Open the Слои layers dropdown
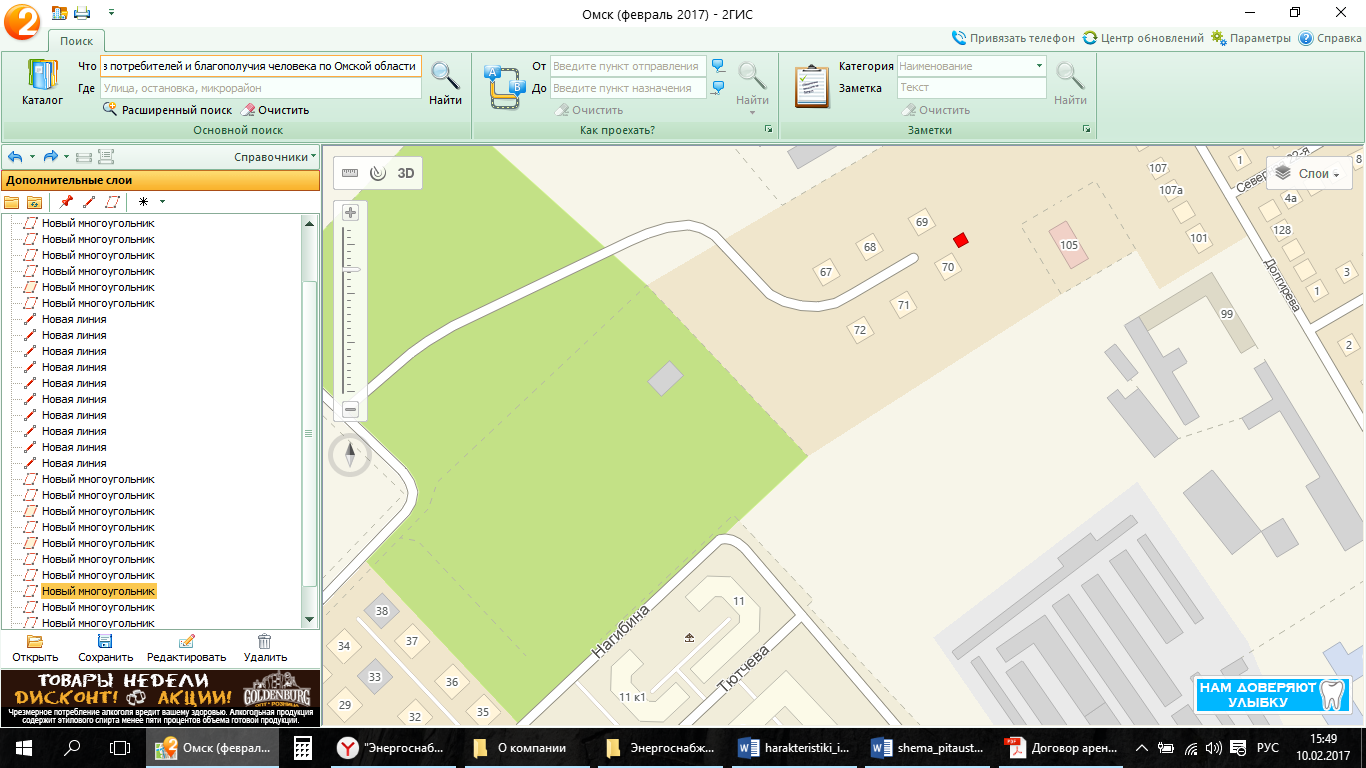The image size is (1366, 768). click(1309, 173)
